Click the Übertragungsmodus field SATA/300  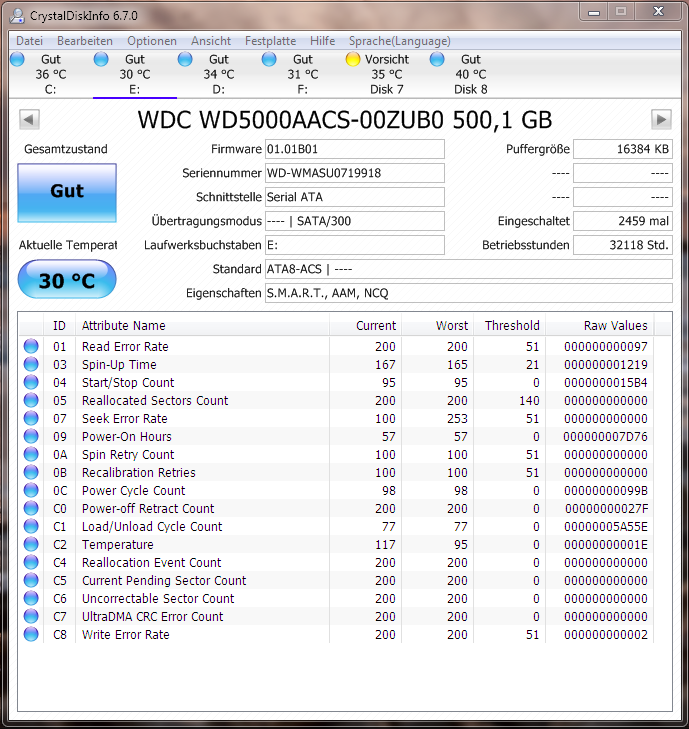(355, 221)
